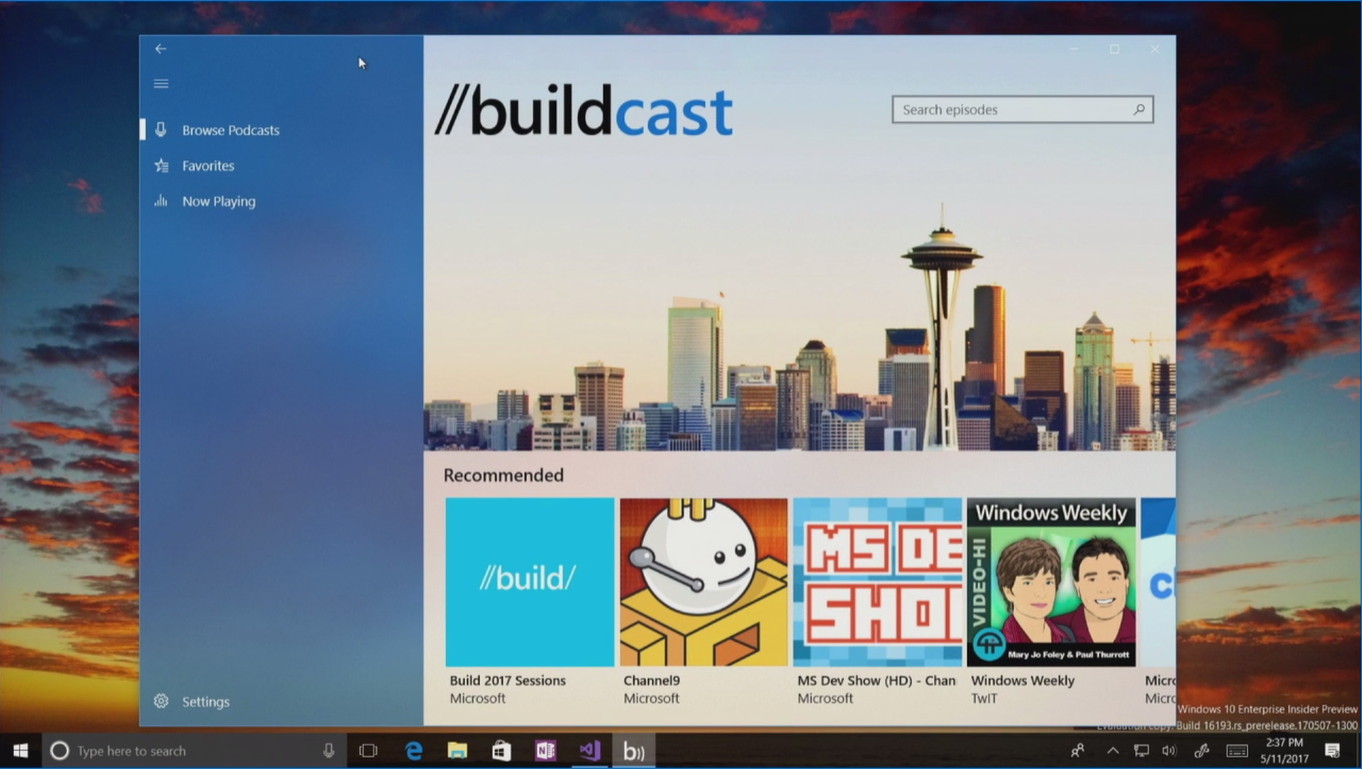Open the Browse Podcasts section
Viewport: 1362px width, 769px height.
pyautogui.click(x=282, y=130)
